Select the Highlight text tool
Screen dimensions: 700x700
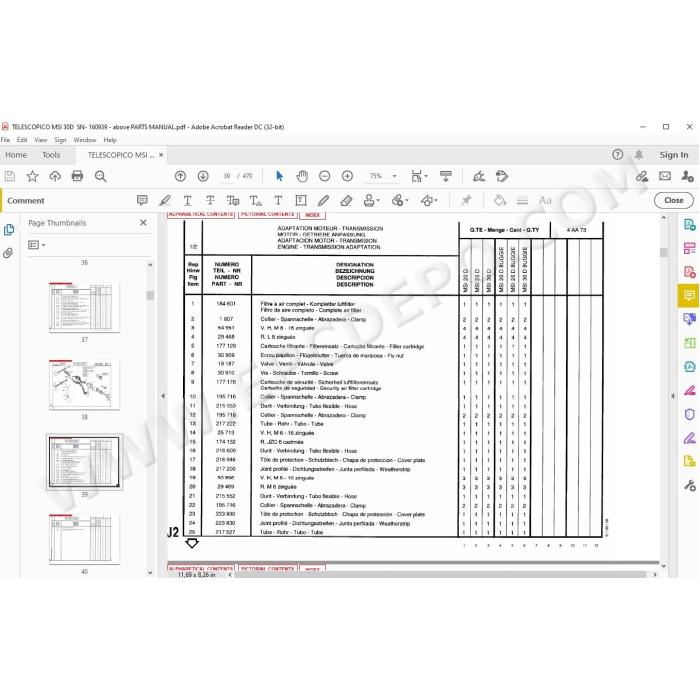(x=165, y=200)
